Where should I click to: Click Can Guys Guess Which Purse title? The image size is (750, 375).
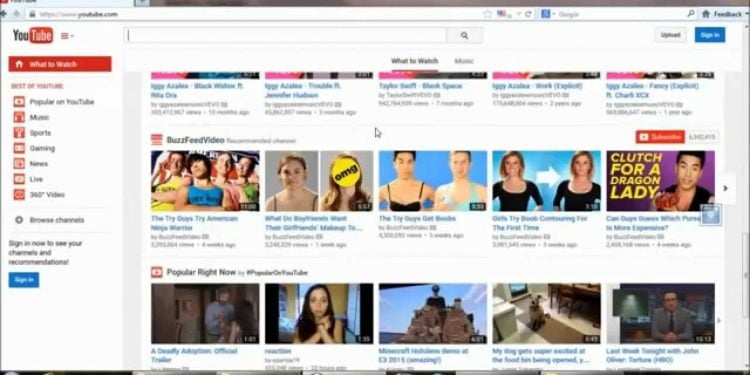pos(654,223)
